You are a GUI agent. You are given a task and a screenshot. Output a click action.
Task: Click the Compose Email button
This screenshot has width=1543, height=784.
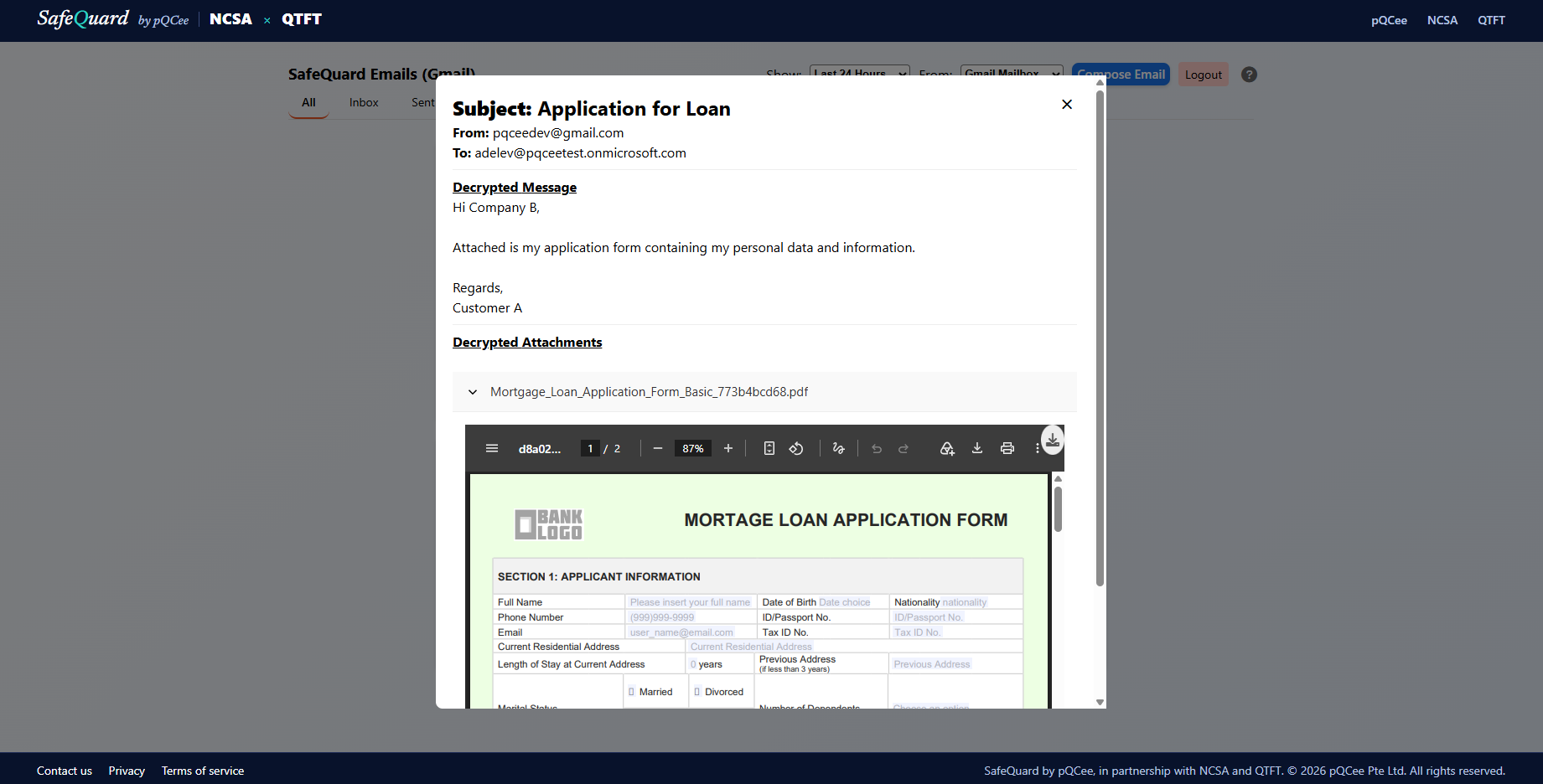coord(1121,75)
